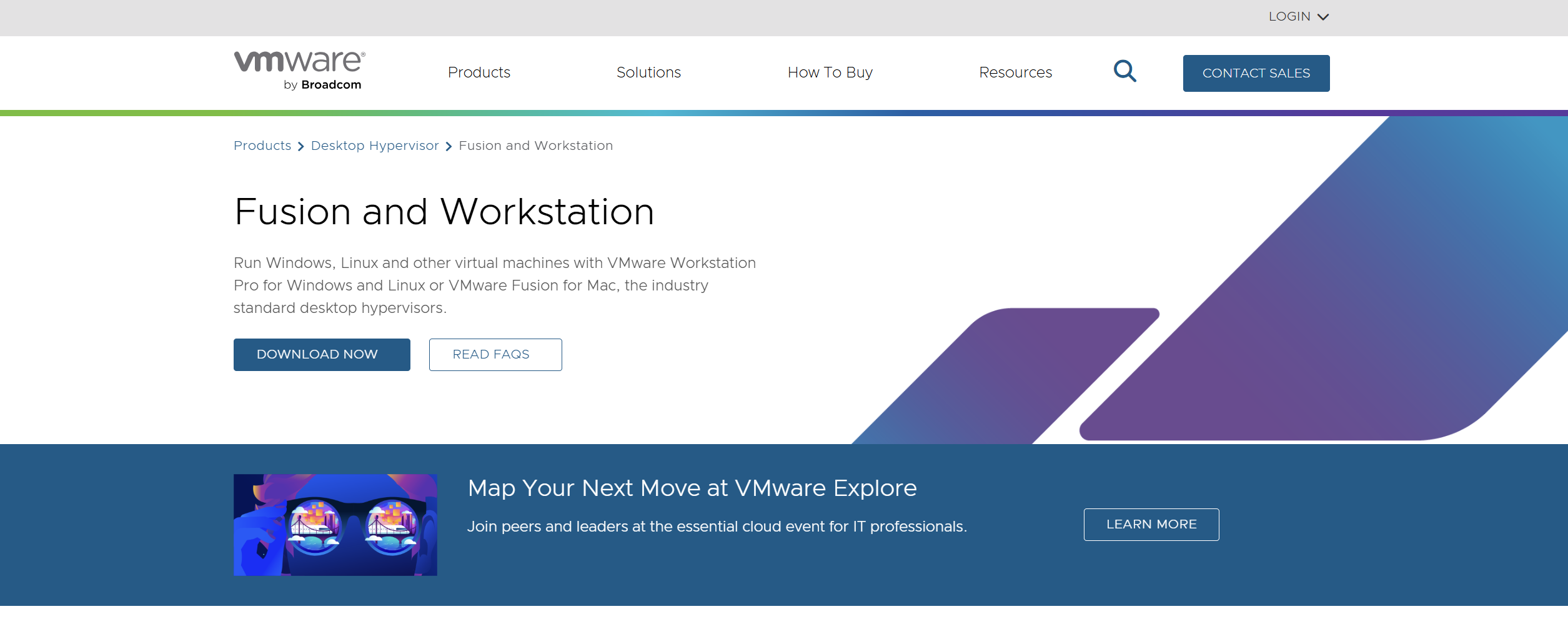Image resolution: width=1568 pixels, height=619 pixels.
Task: Follow the Products breadcrumb link
Action: (x=262, y=146)
